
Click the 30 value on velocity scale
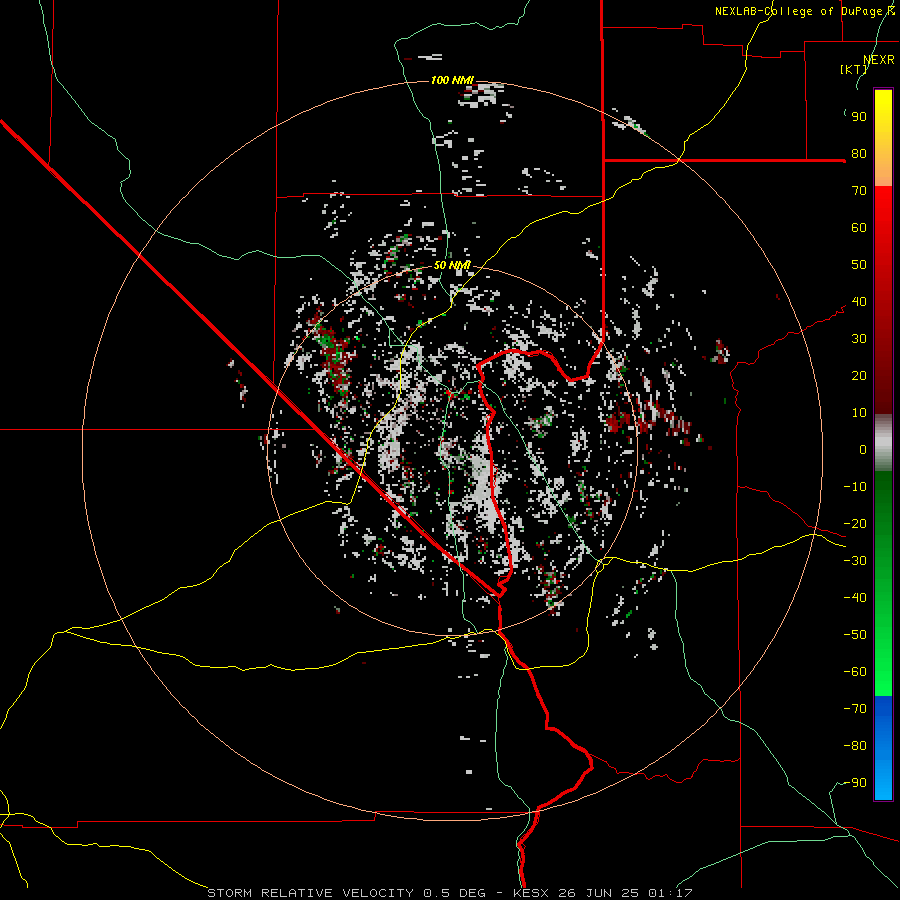pos(859,339)
